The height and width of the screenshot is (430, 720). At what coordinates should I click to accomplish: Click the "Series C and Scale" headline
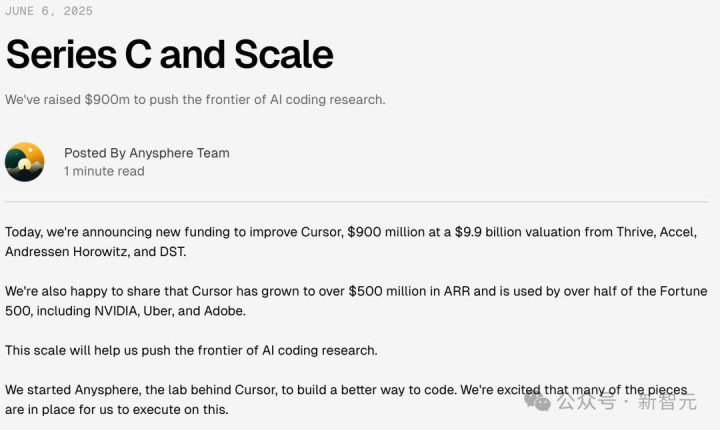click(169, 54)
